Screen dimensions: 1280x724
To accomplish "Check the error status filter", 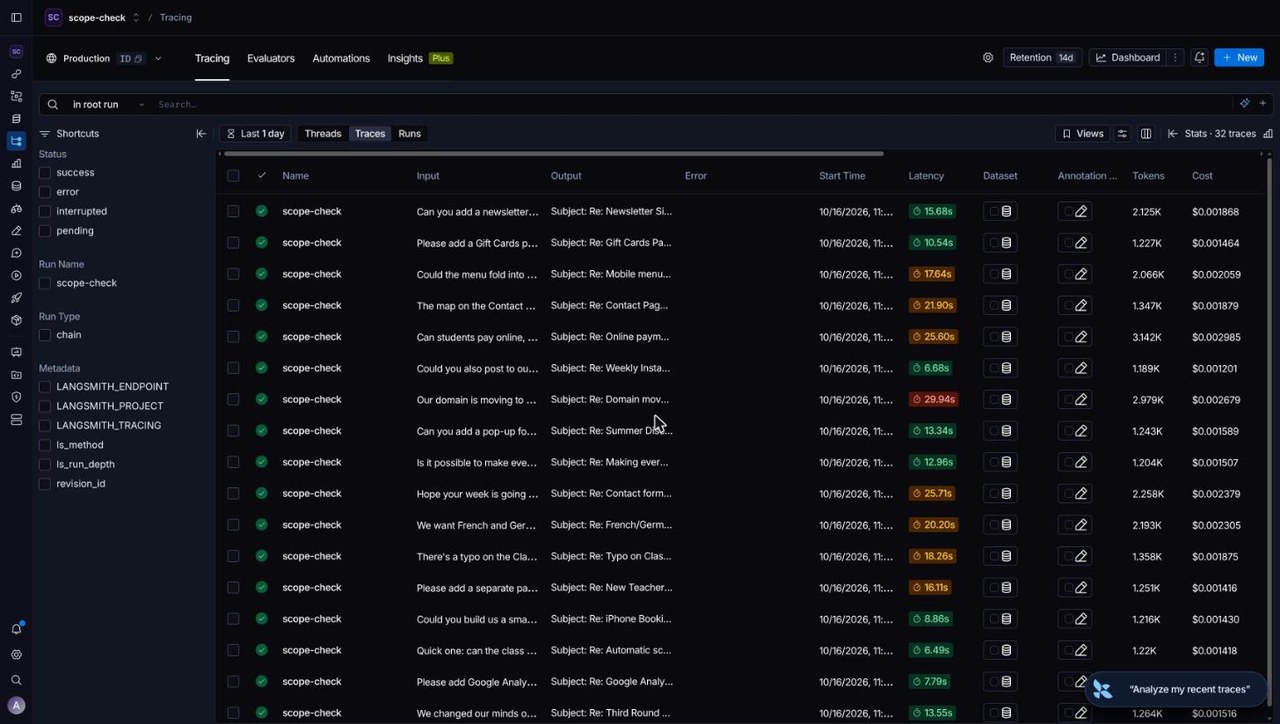I will (x=45, y=192).
